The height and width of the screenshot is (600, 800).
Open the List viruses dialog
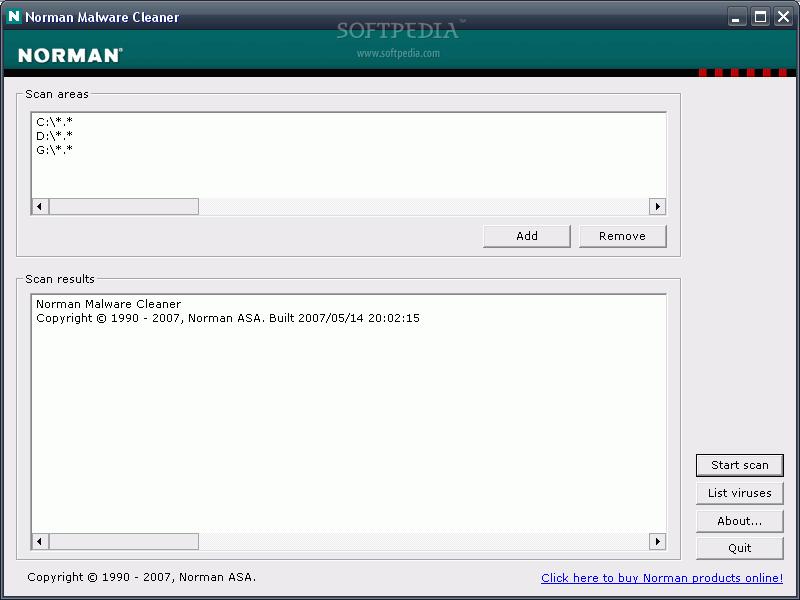[740, 493]
